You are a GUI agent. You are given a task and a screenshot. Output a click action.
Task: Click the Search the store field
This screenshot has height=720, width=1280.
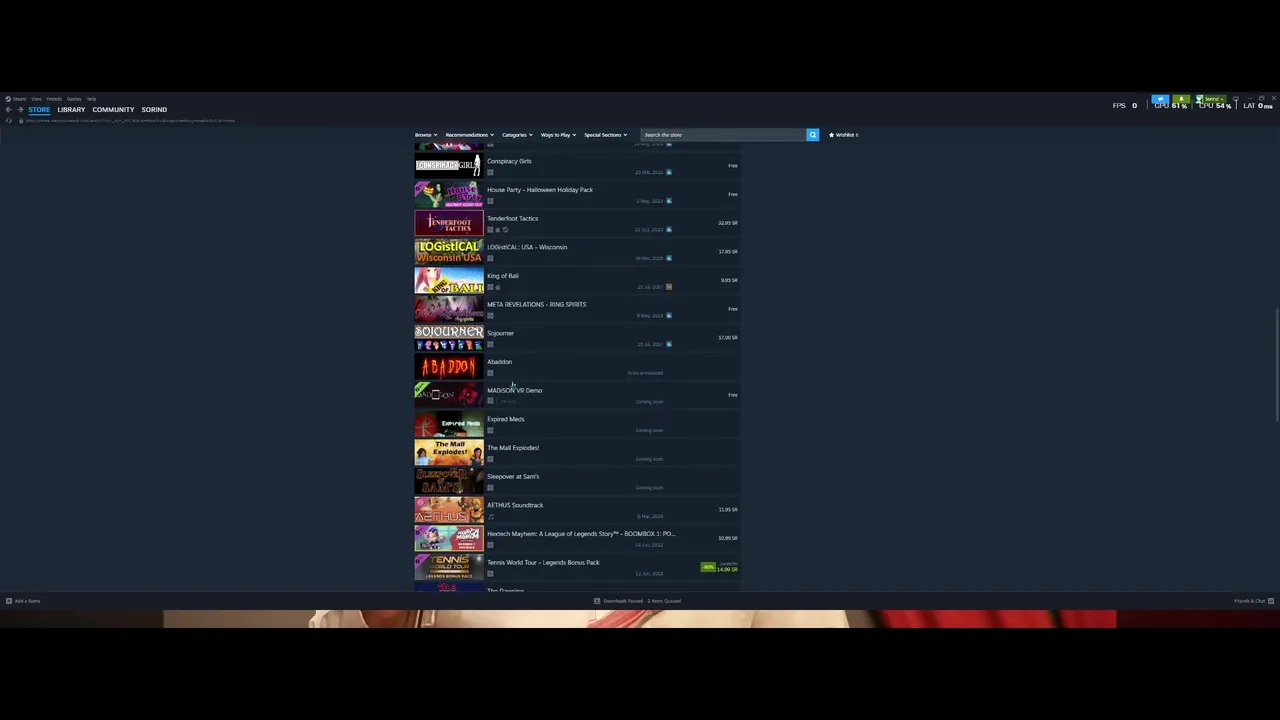pyautogui.click(x=723, y=135)
